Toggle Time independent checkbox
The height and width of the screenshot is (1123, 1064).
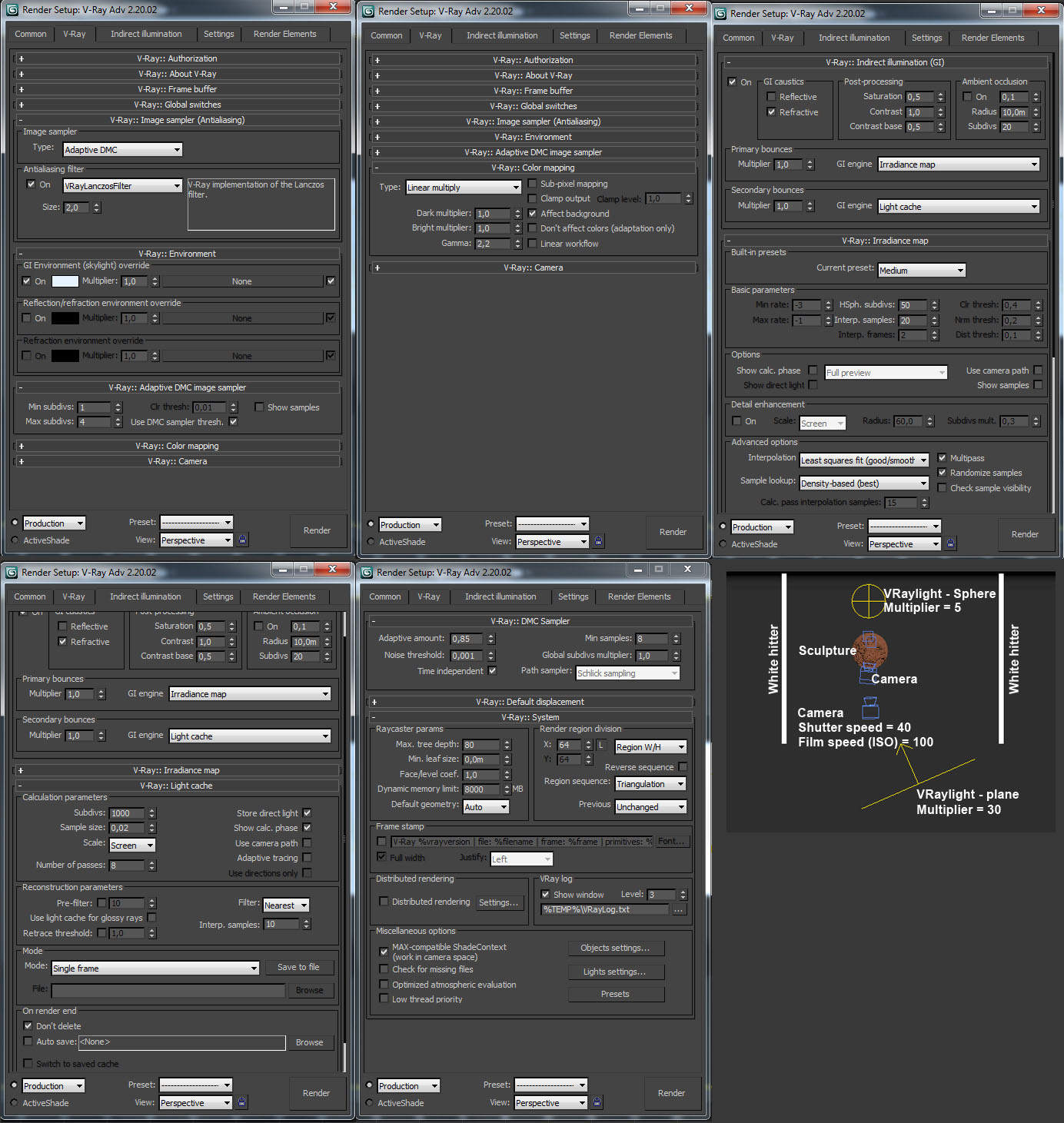click(x=492, y=671)
